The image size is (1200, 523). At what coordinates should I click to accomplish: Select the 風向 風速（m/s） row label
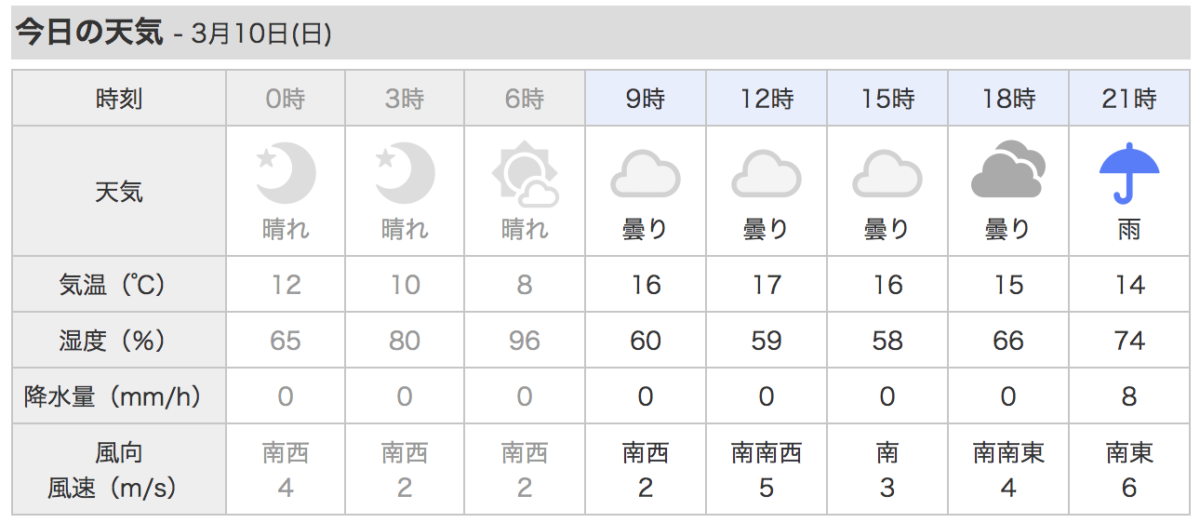[x=119, y=470]
